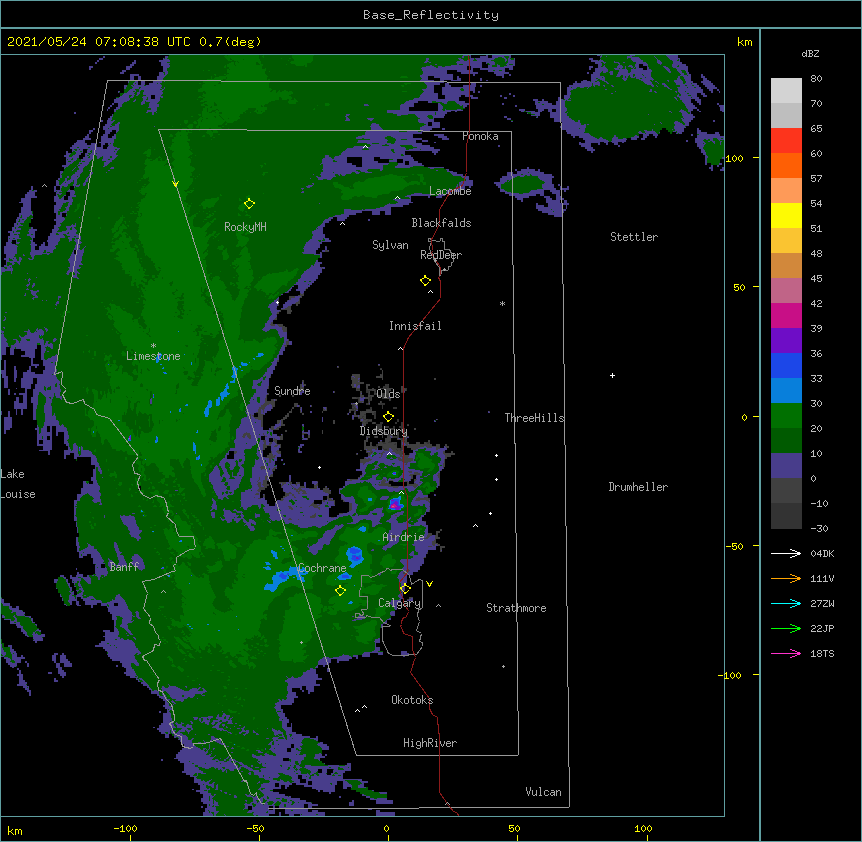862x842 pixels.
Task: Click yellow V marker east of Calgary
Action: click(429, 584)
